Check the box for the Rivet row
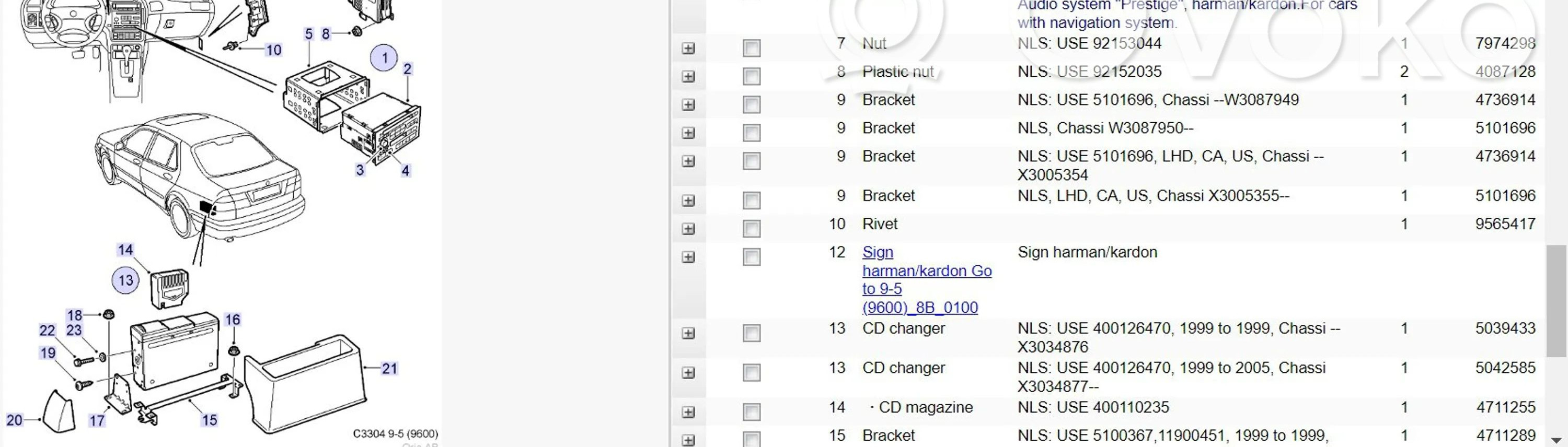Image resolution: width=1568 pixels, height=447 pixels. (x=752, y=229)
